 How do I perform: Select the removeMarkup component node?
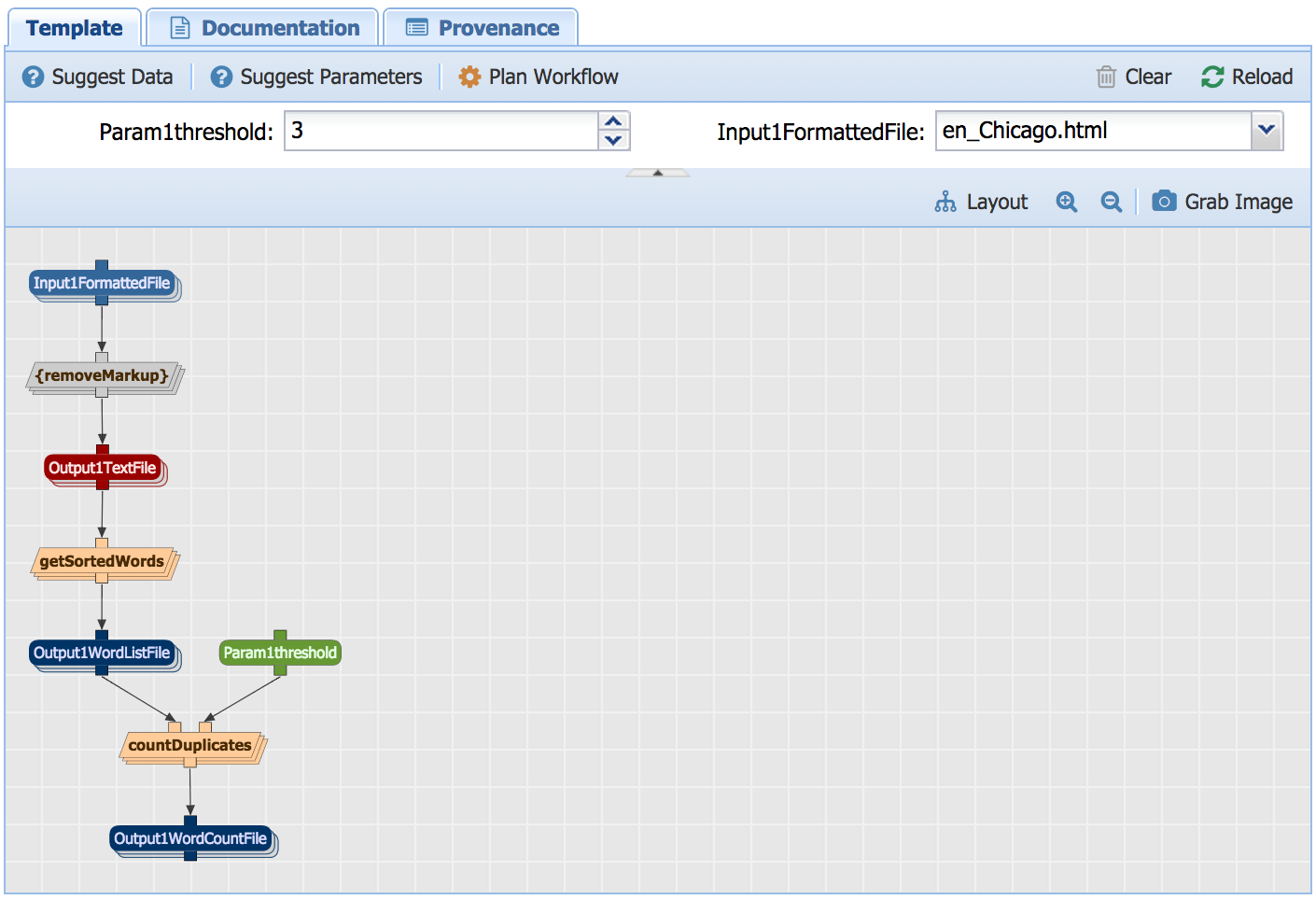(x=103, y=375)
